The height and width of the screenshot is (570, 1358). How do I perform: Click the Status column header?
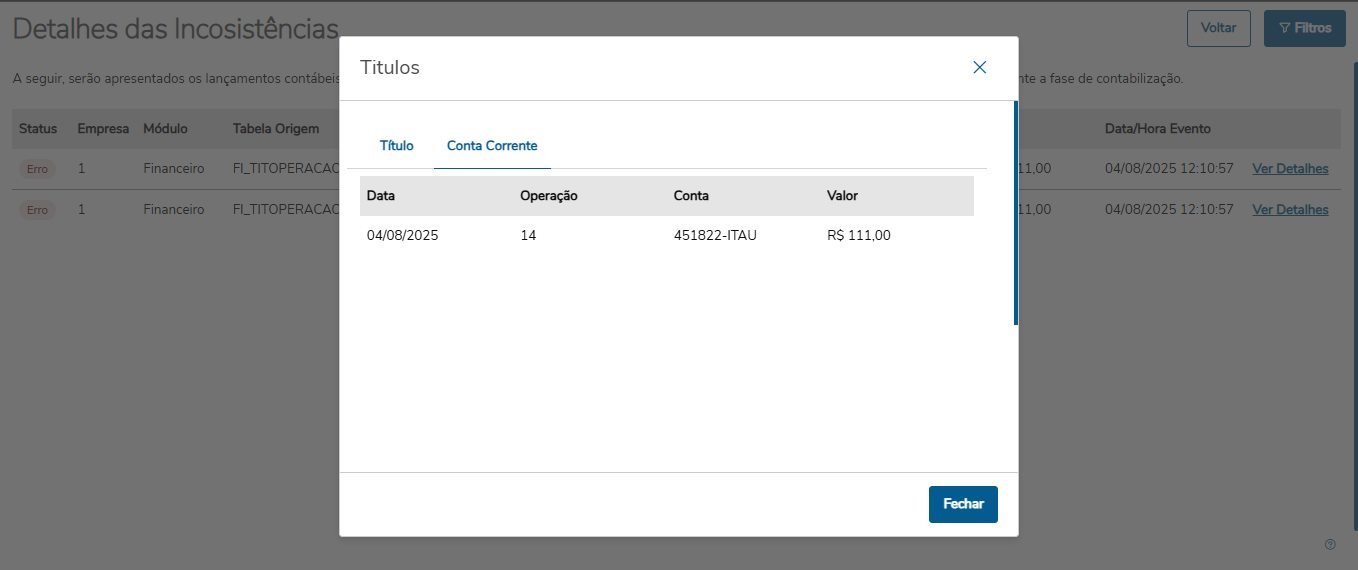pyautogui.click(x=38, y=129)
